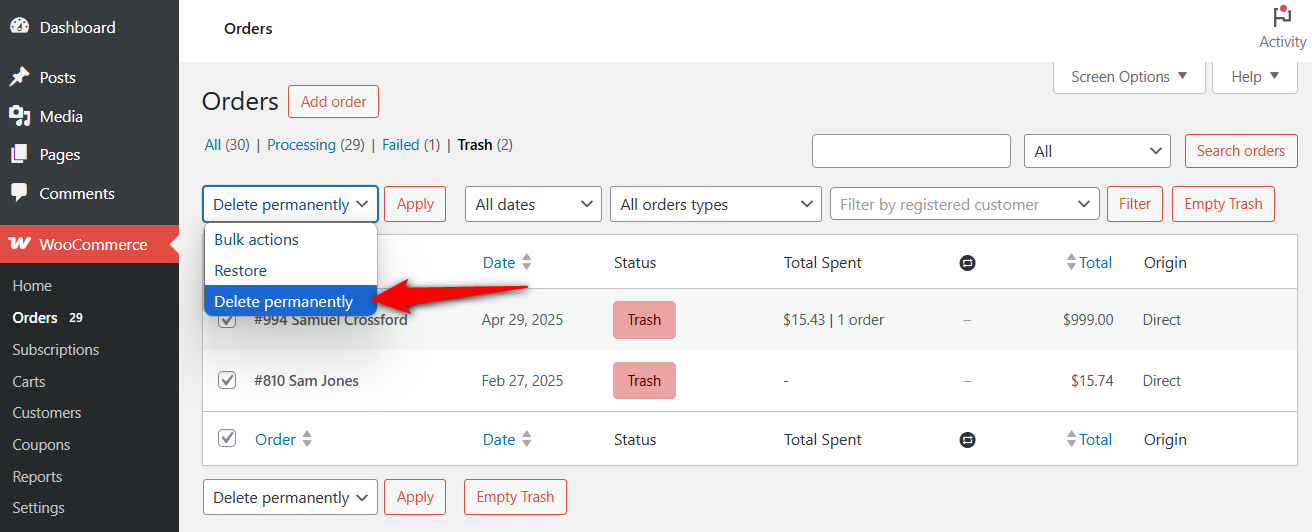Select Bulk actions option in list

coord(291,239)
